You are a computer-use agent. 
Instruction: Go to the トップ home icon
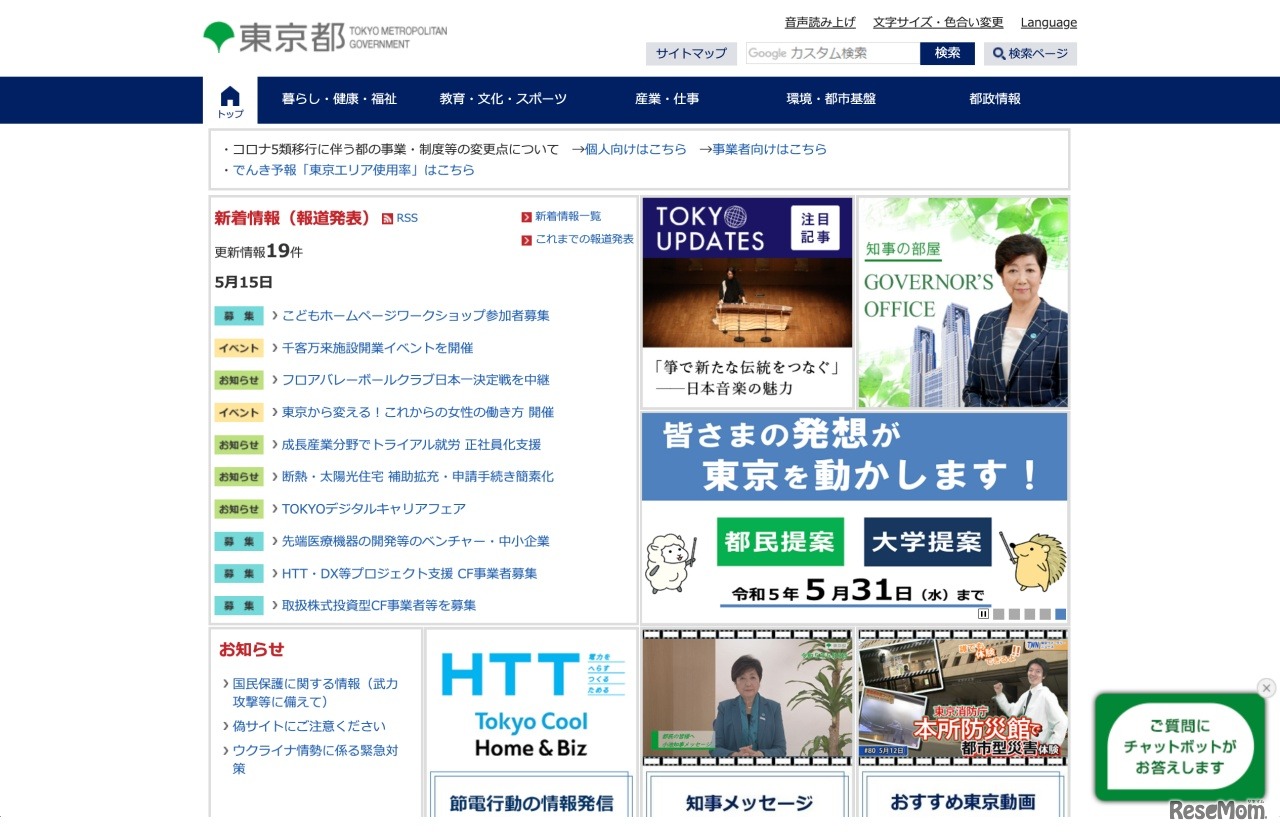pyautogui.click(x=230, y=101)
